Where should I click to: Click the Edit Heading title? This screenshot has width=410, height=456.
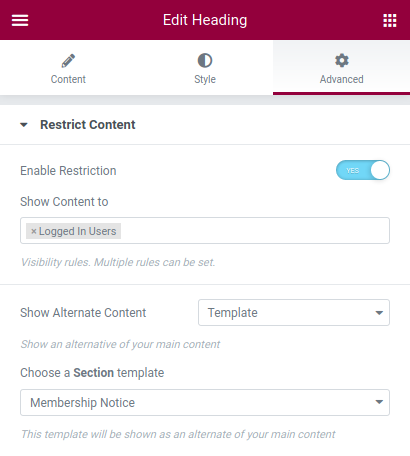tap(205, 20)
